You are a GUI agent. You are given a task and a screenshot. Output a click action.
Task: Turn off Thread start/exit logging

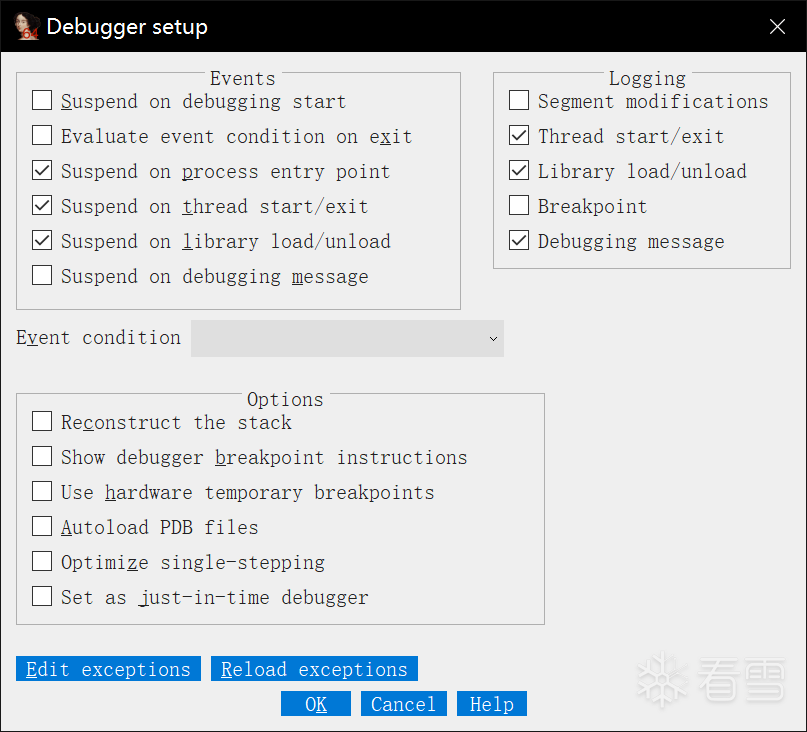point(519,135)
